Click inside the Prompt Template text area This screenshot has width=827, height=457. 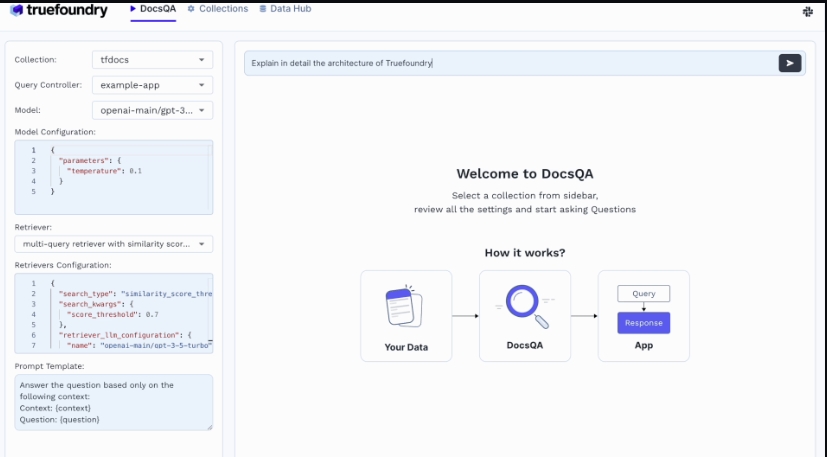click(x=113, y=402)
